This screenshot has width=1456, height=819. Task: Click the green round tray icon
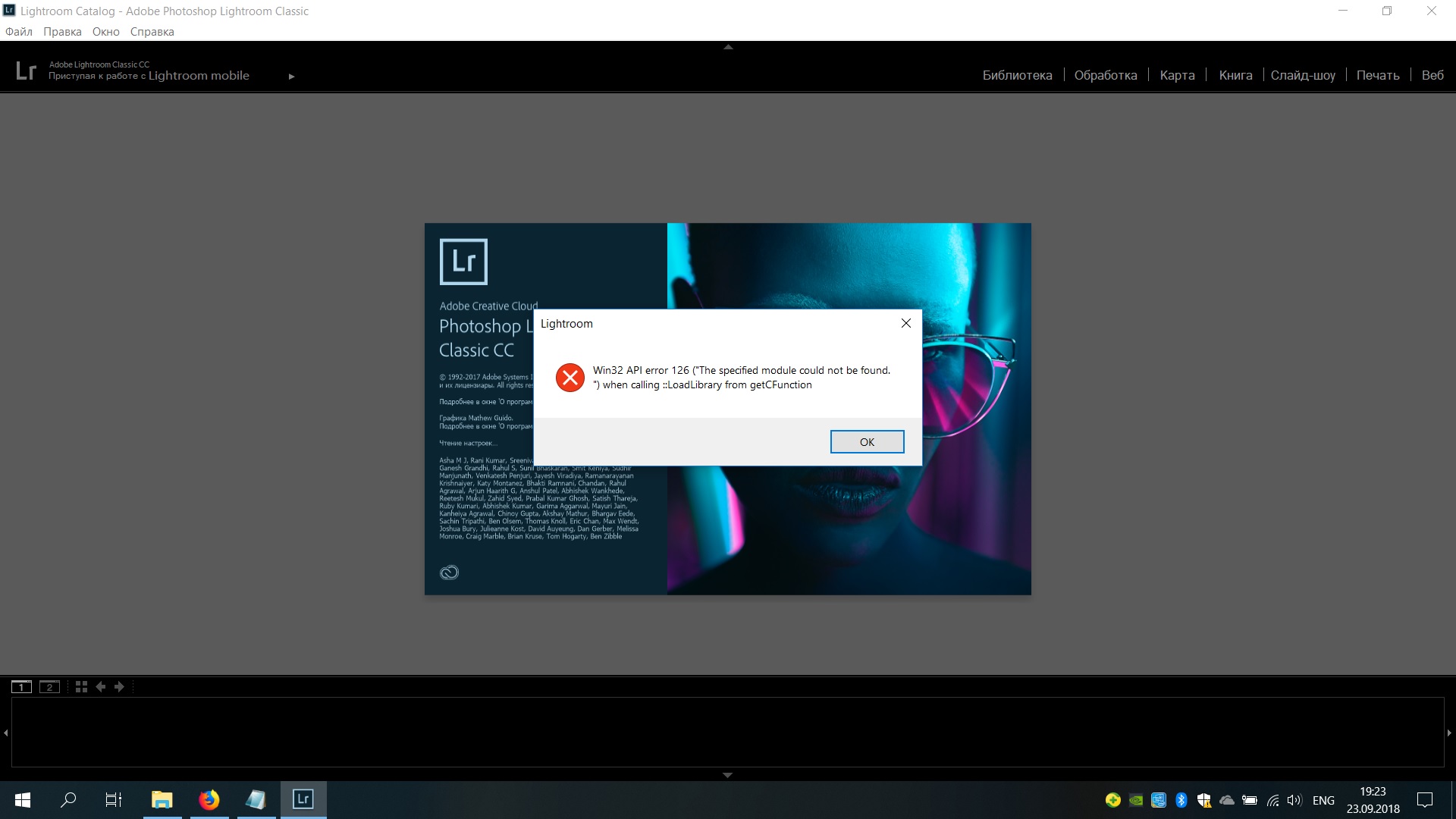(x=1113, y=800)
